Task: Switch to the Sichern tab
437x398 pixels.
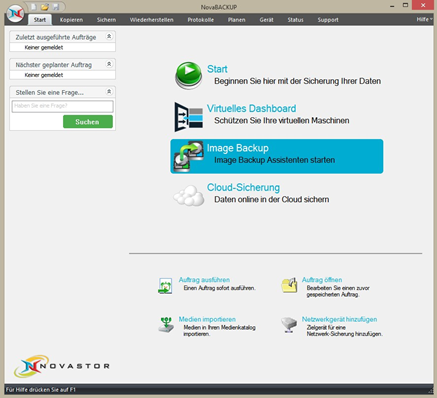Action: (x=106, y=20)
